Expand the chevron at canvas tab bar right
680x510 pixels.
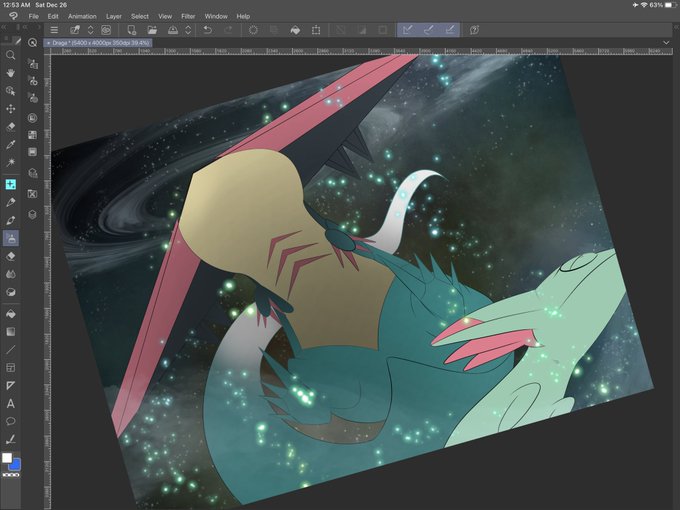click(666, 42)
